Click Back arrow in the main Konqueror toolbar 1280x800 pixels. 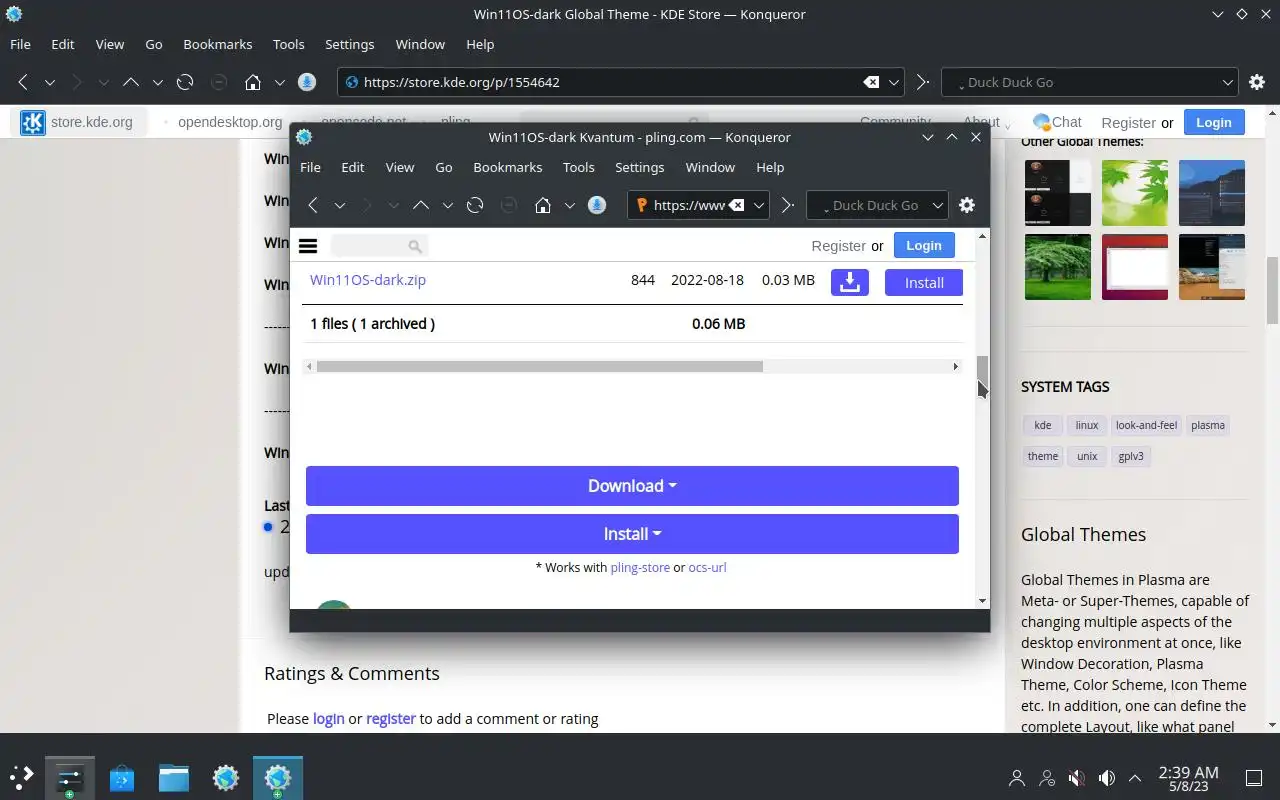click(23, 82)
